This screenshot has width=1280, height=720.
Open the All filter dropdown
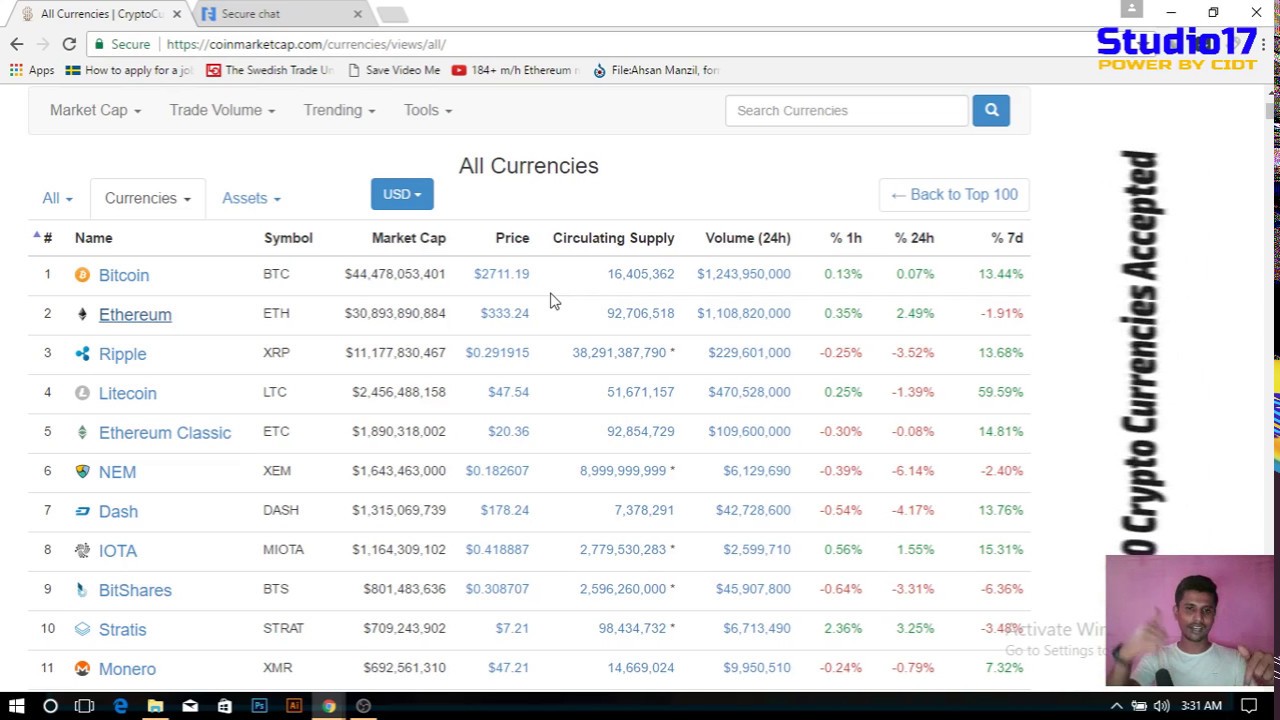57,198
